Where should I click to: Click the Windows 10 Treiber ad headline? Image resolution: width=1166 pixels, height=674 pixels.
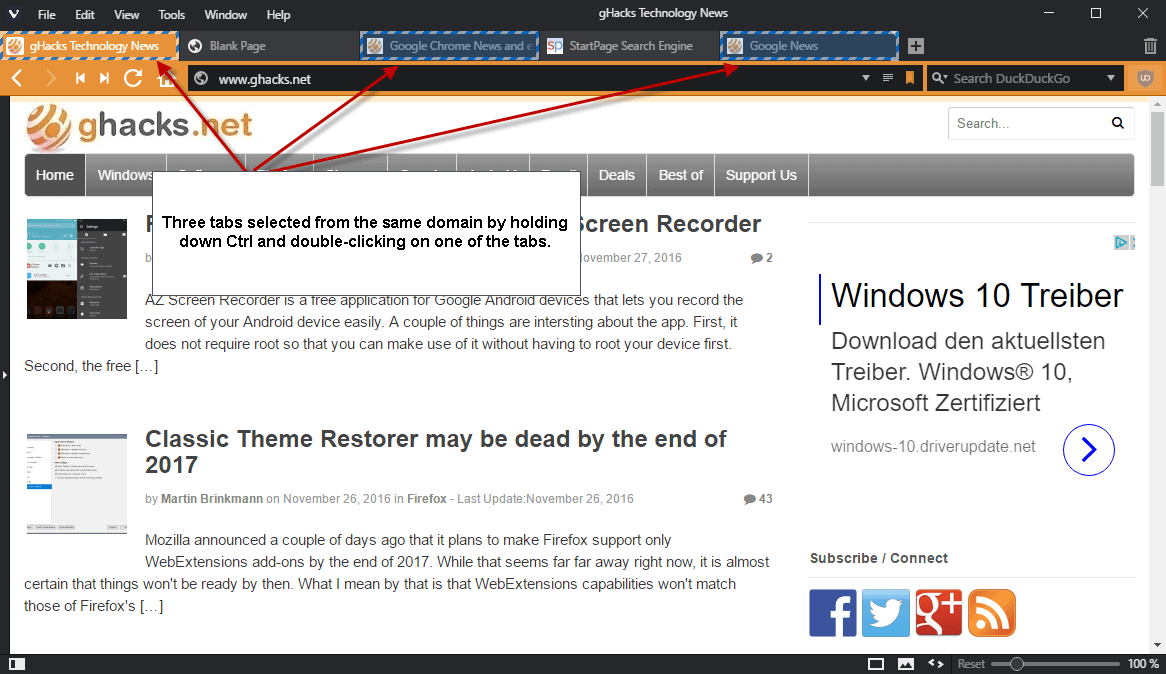click(976, 295)
